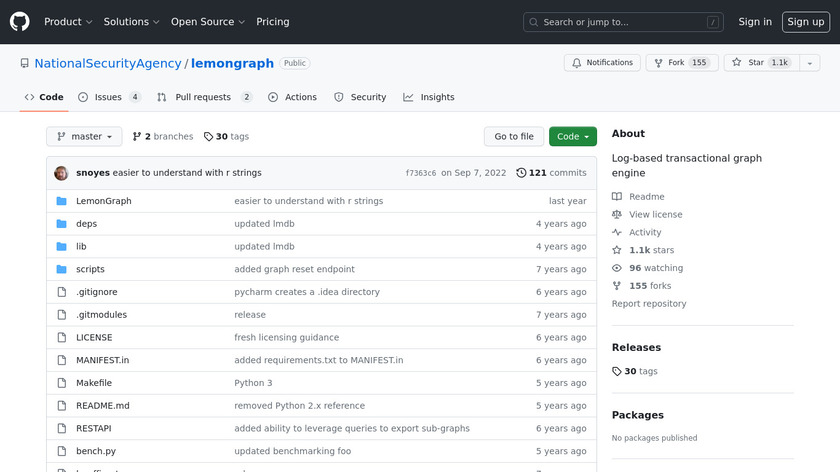
Task: Click the Sign in link
Action: pyautogui.click(x=755, y=22)
